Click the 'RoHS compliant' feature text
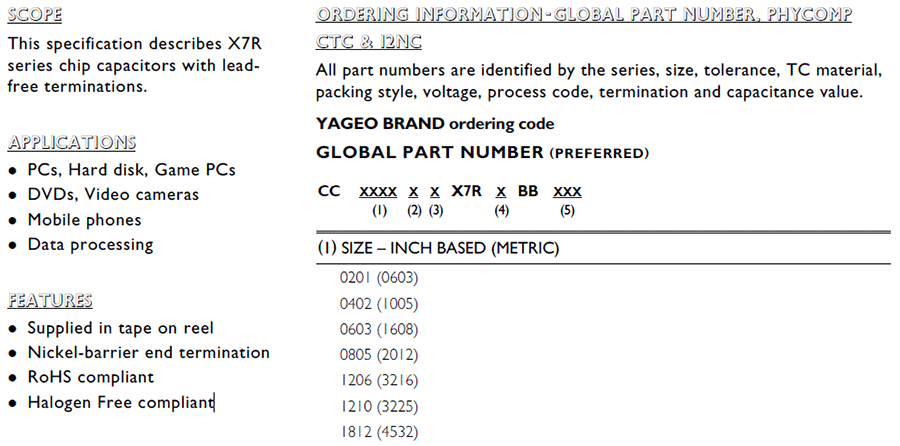Viewport: 900px width, 446px height. pyautogui.click(x=90, y=378)
